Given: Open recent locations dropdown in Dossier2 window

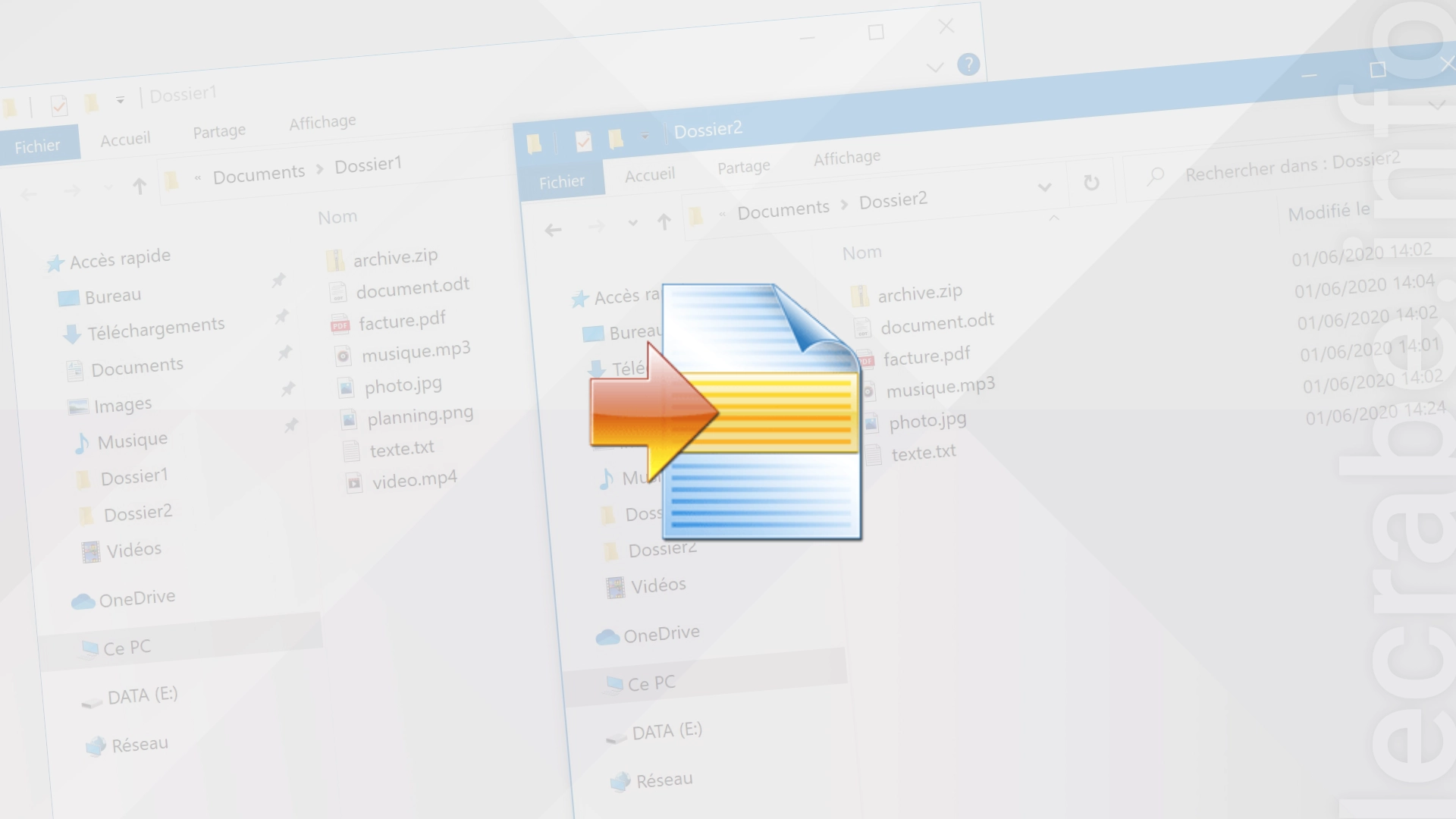Looking at the screenshot, I should coord(632,224).
